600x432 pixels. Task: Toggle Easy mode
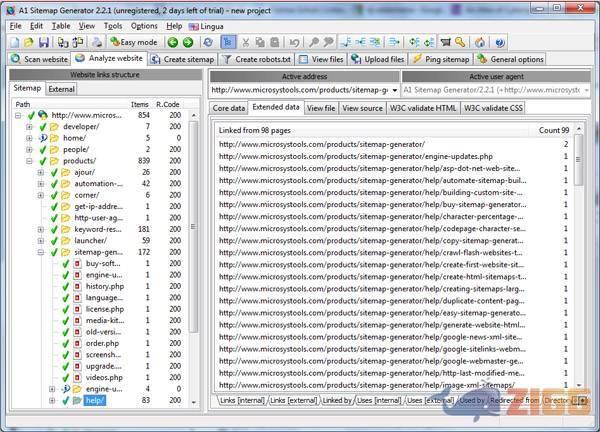click(134, 42)
